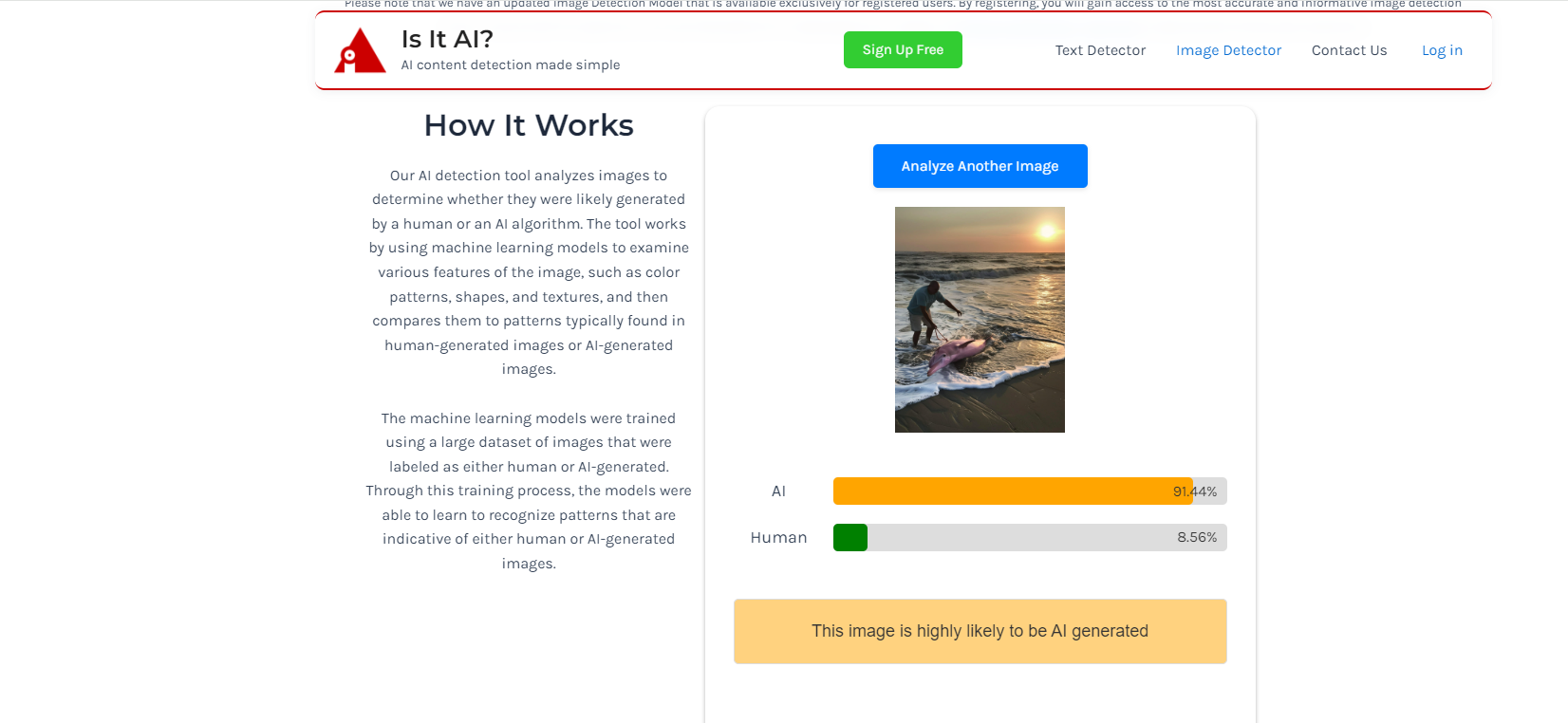This screenshot has height=723, width=1568.
Task: Click the Log in link
Action: [1441, 50]
